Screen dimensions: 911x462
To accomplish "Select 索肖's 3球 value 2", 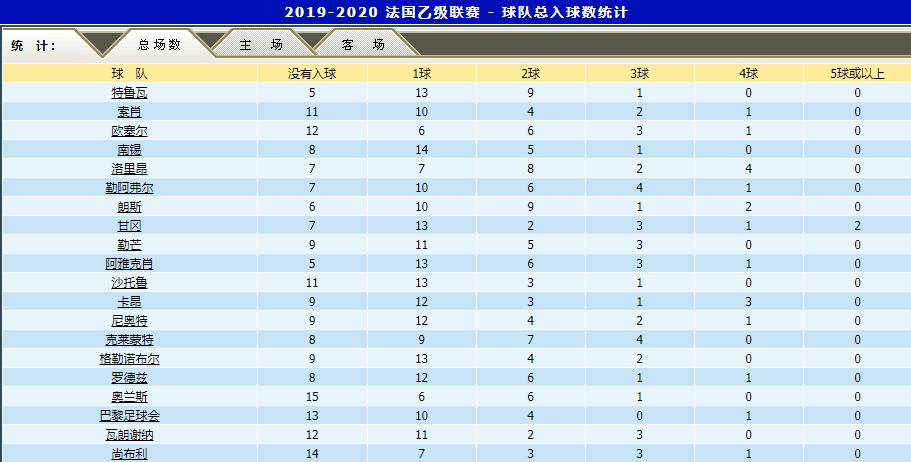I will point(640,112).
